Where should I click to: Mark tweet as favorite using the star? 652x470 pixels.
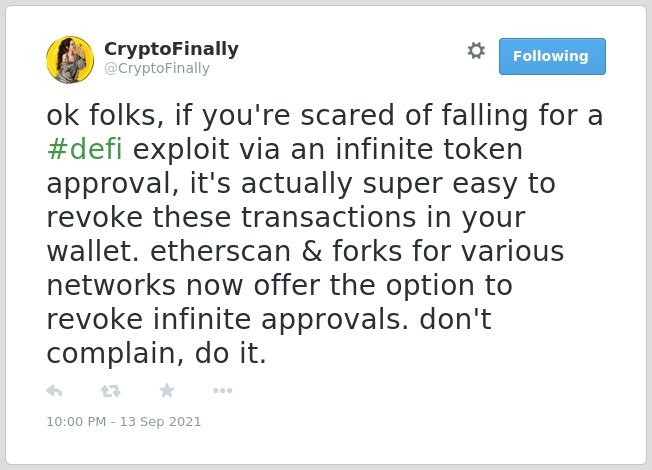coord(167,390)
